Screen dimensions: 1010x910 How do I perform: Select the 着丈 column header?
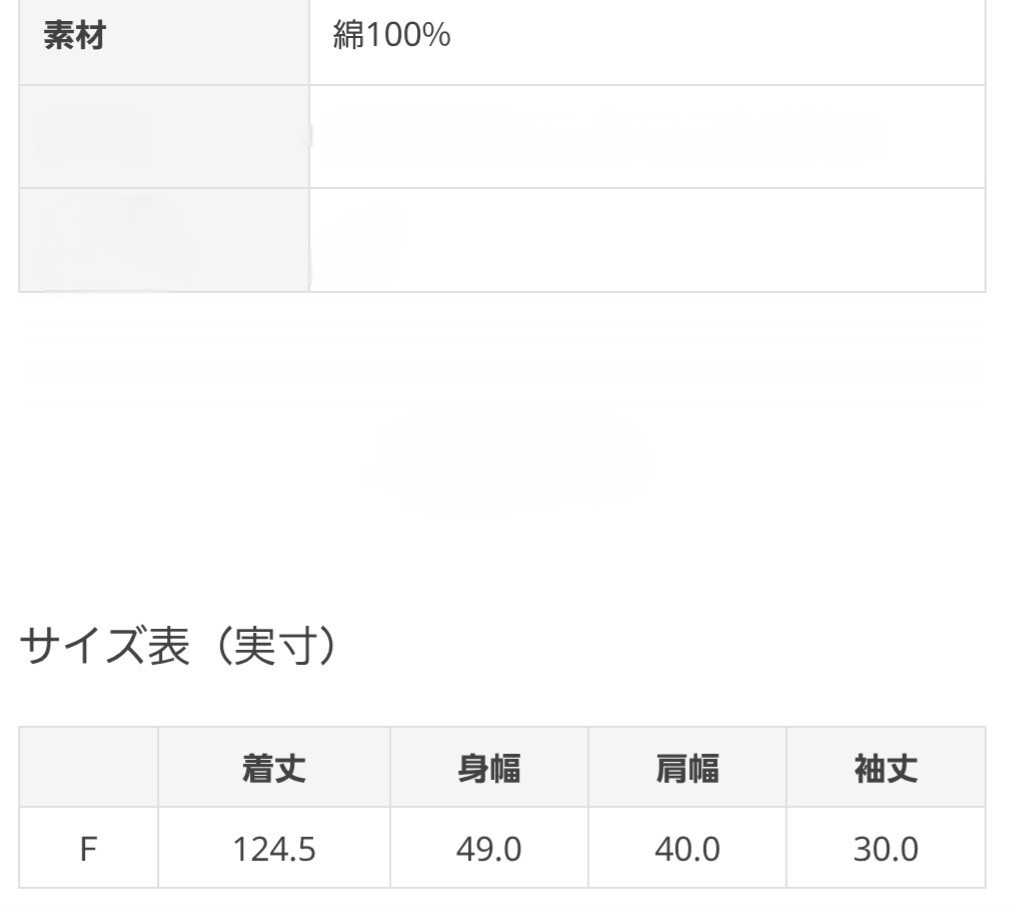click(x=274, y=768)
